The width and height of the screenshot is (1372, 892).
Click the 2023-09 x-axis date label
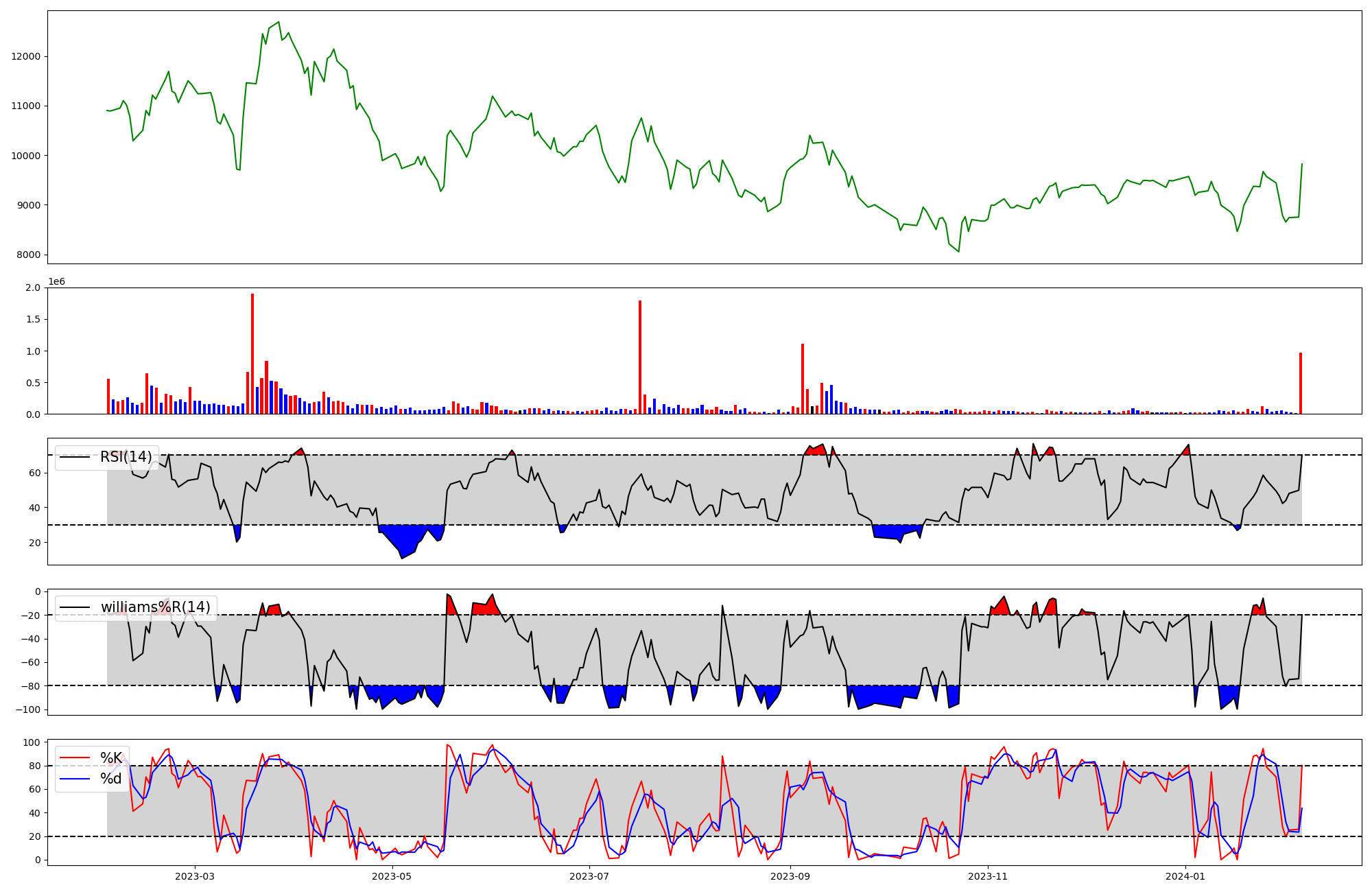pyautogui.click(x=790, y=876)
